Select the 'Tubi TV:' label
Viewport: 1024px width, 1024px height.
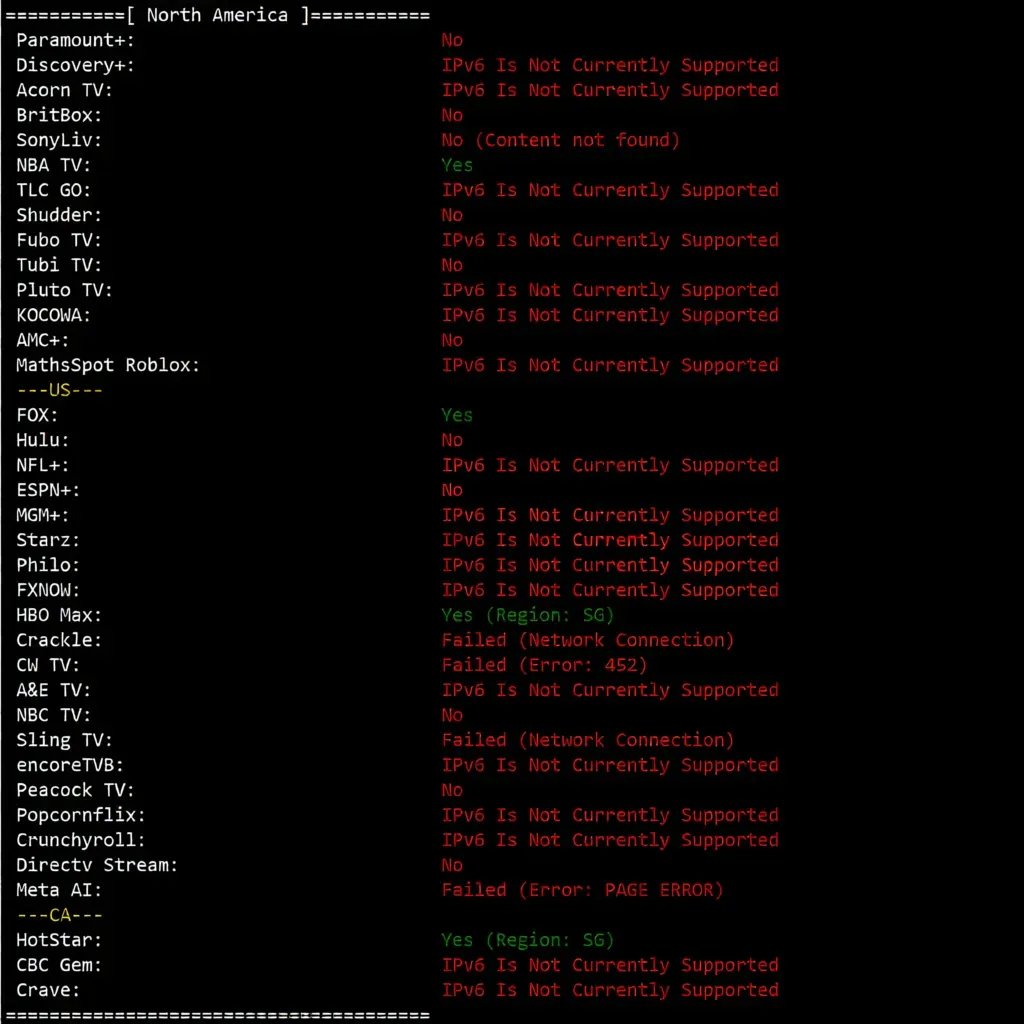click(x=59, y=265)
